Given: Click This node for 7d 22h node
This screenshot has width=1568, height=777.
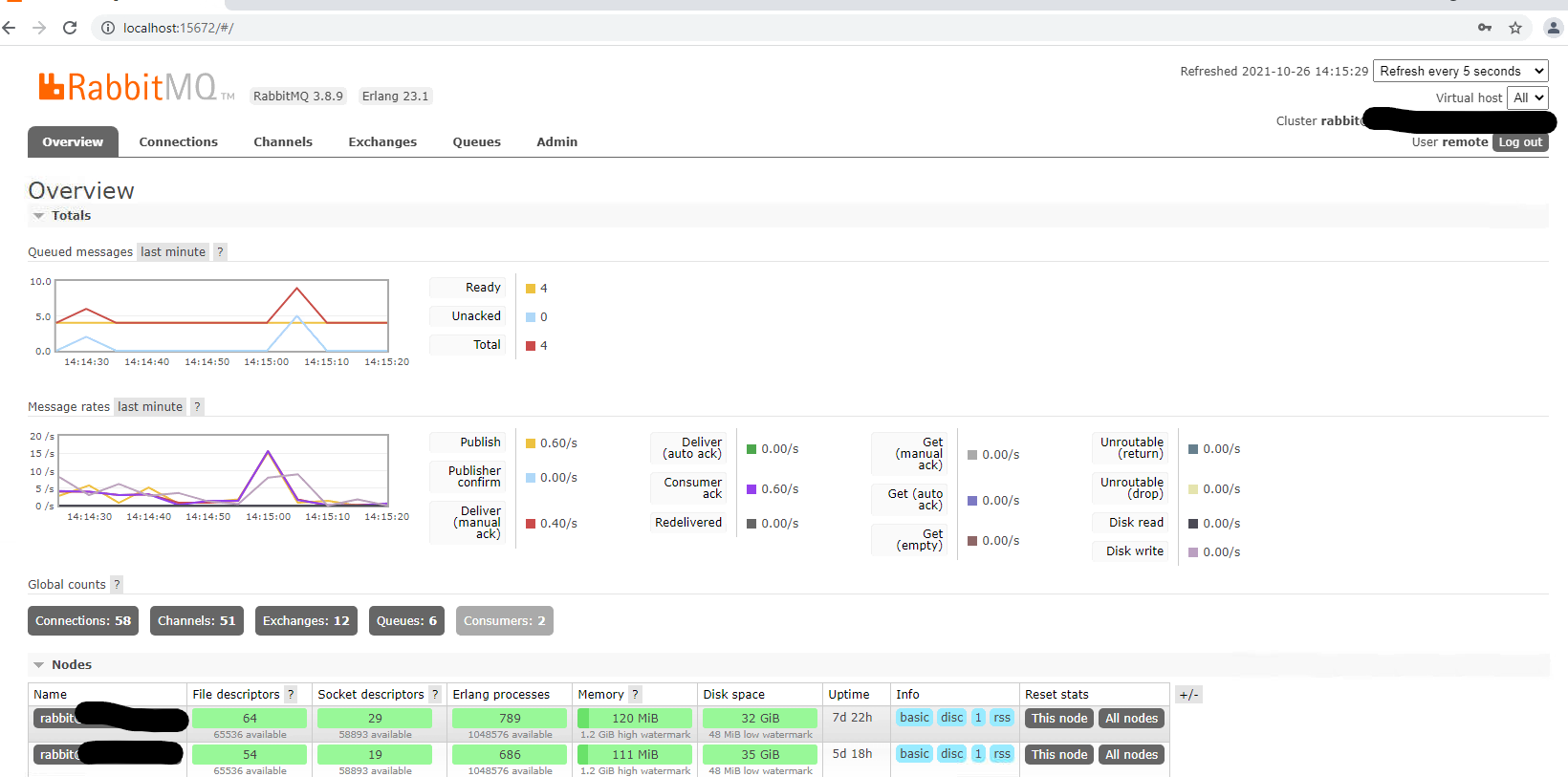Looking at the screenshot, I should tap(1059, 719).
